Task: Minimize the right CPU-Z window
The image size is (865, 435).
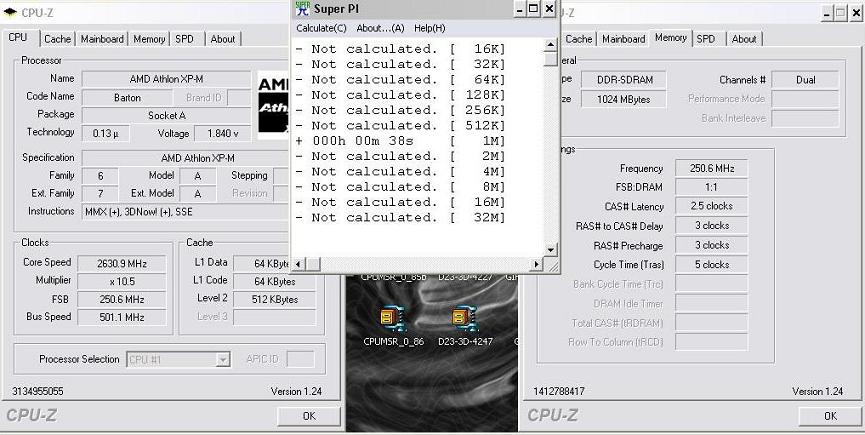Action: pos(827,13)
